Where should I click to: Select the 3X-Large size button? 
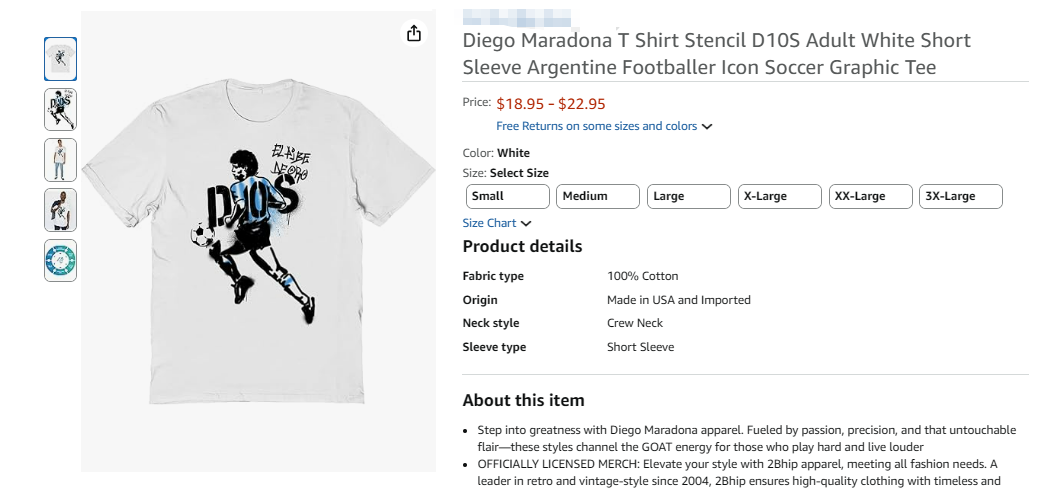click(x=960, y=196)
